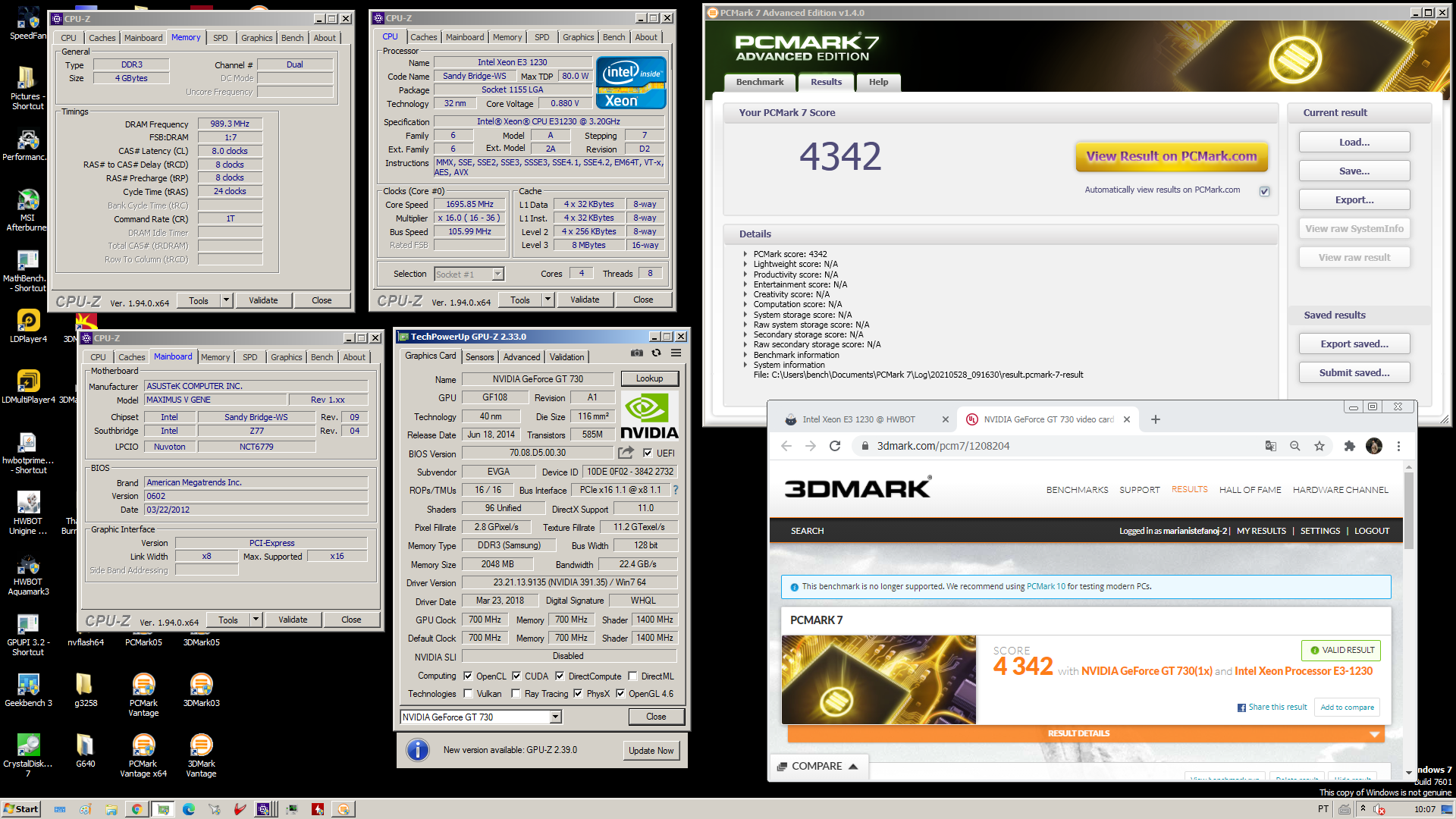Click the Chrome profile avatar

(1374, 446)
